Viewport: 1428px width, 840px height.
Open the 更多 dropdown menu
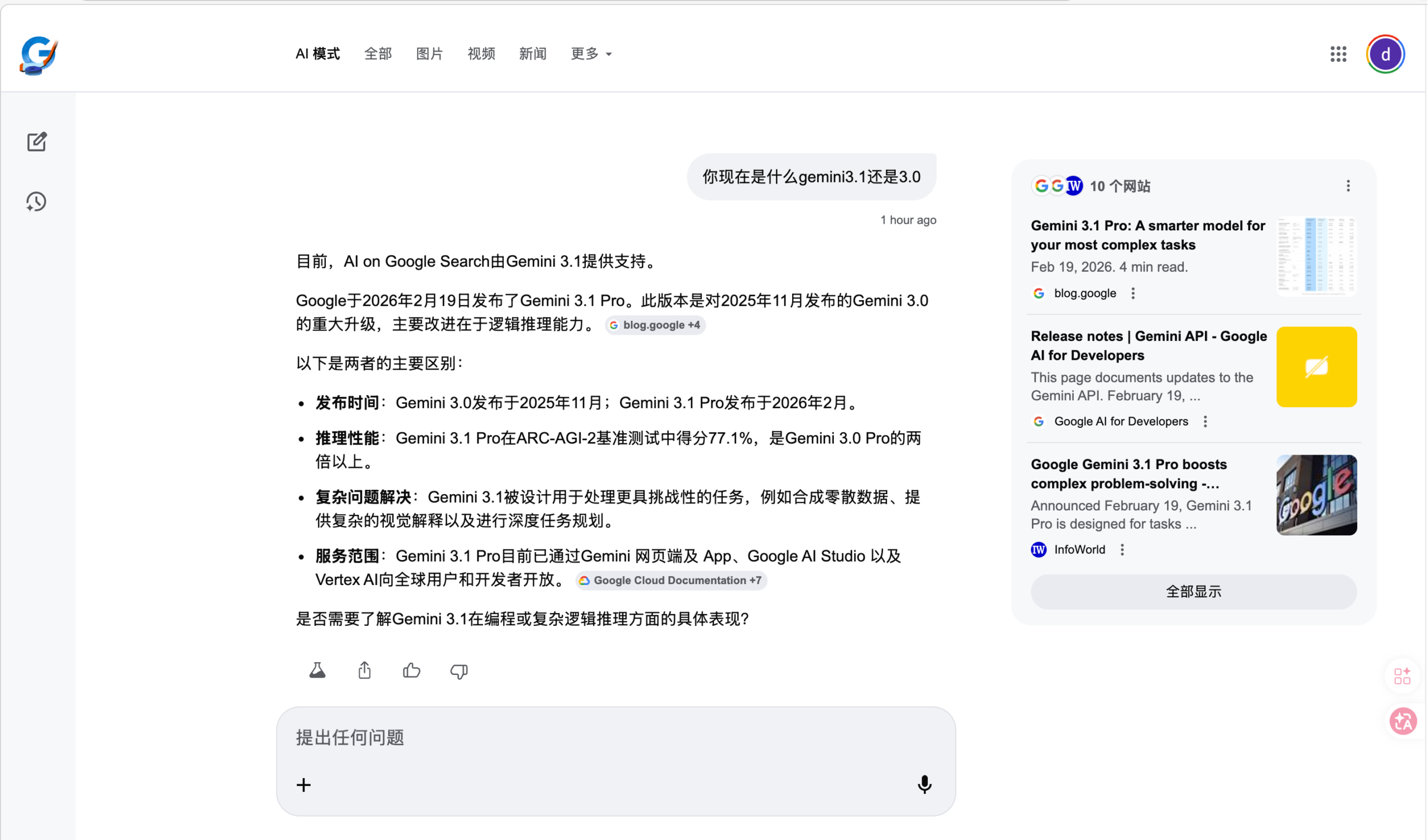click(x=591, y=54)
